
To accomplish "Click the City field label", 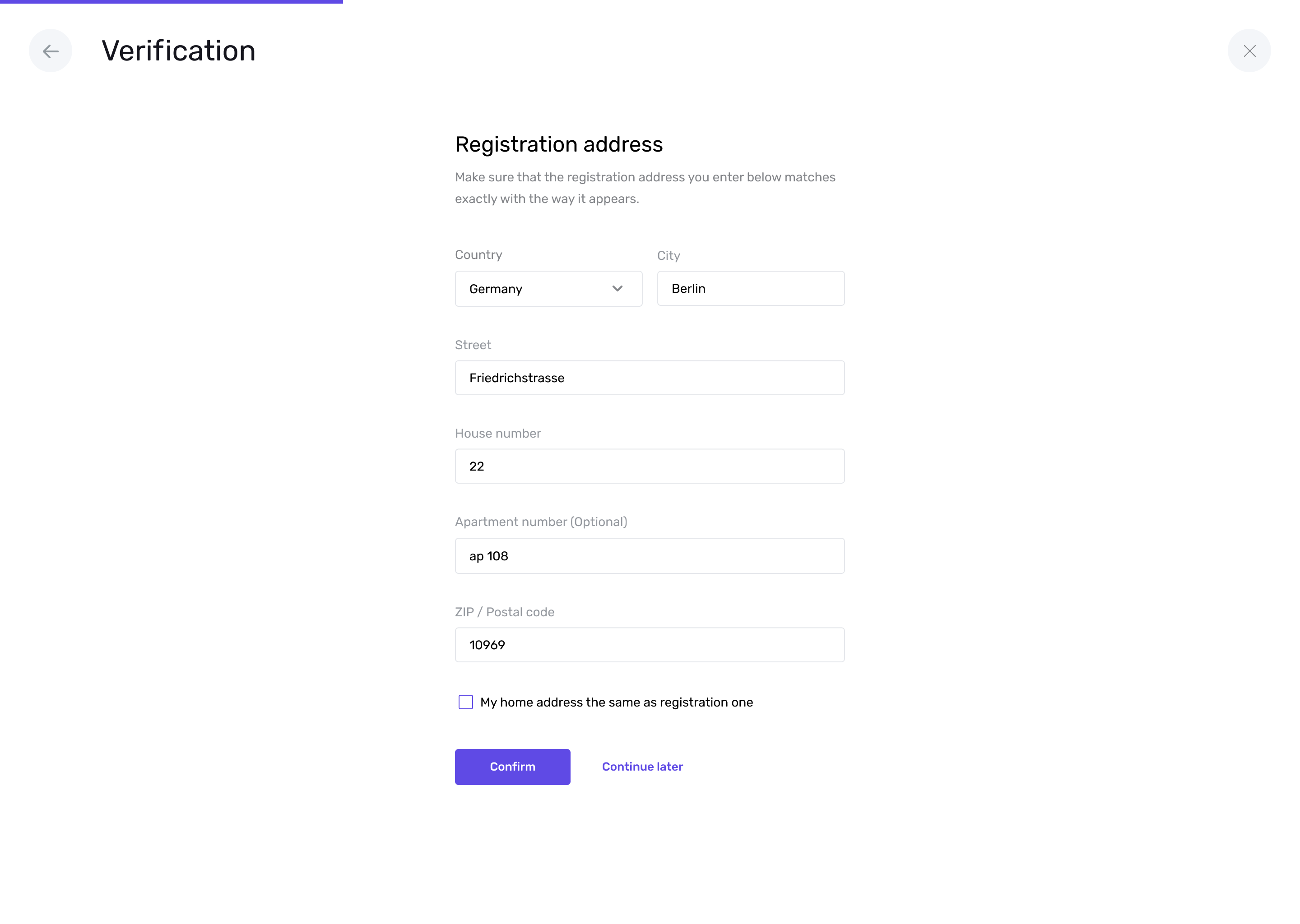I will pyautogui.click(x=669, y=255).
